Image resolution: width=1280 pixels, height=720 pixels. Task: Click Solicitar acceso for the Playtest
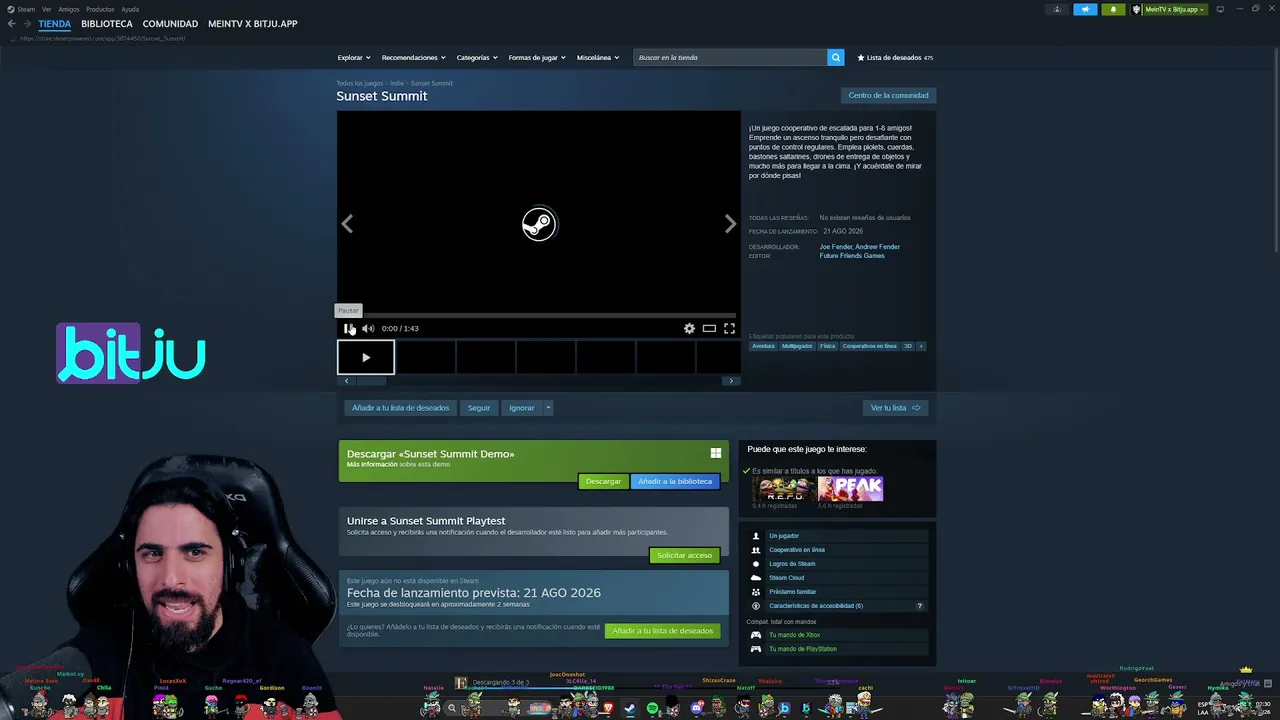click(x=685, y=555)
